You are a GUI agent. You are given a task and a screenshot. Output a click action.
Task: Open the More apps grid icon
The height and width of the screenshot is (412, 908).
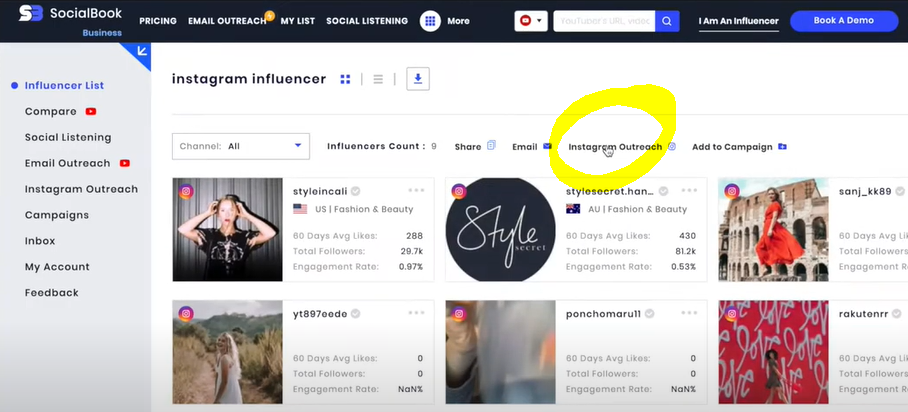coord(430,21)
